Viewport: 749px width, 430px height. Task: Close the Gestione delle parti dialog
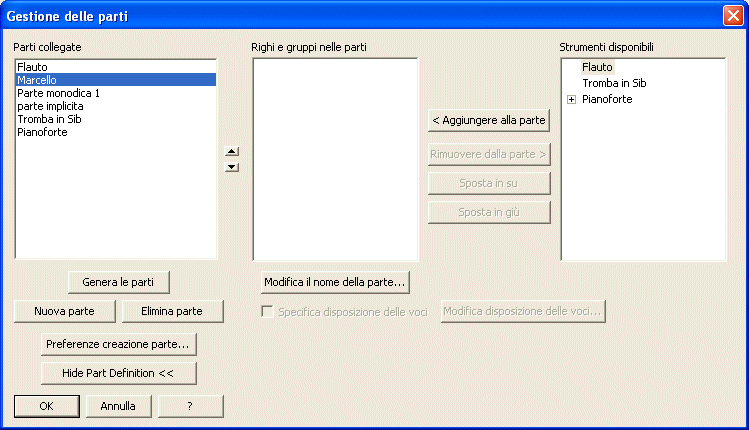732,16
